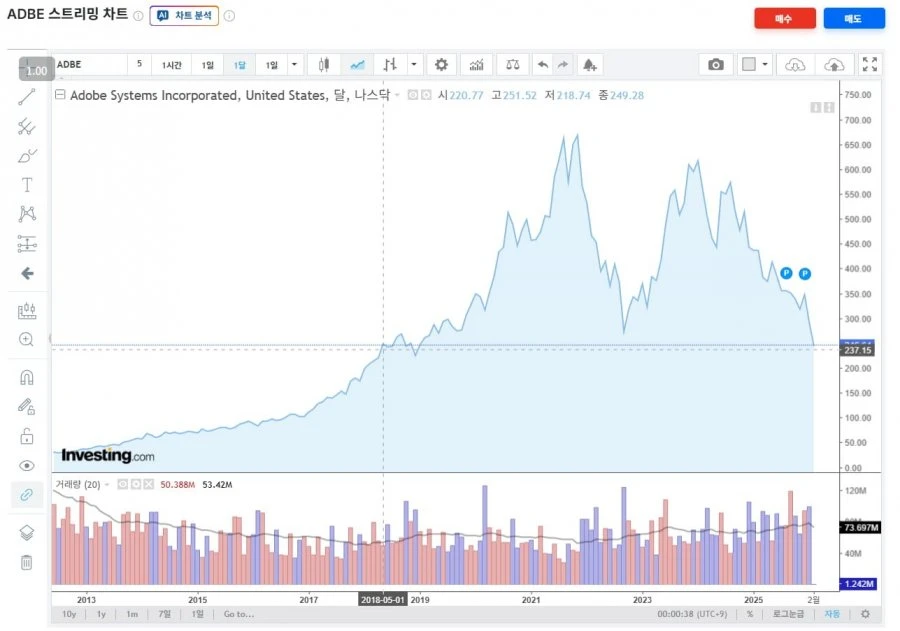Open the info icon beside chart title
The height and width of the screenshot is (631, 900).
[138, 16]
